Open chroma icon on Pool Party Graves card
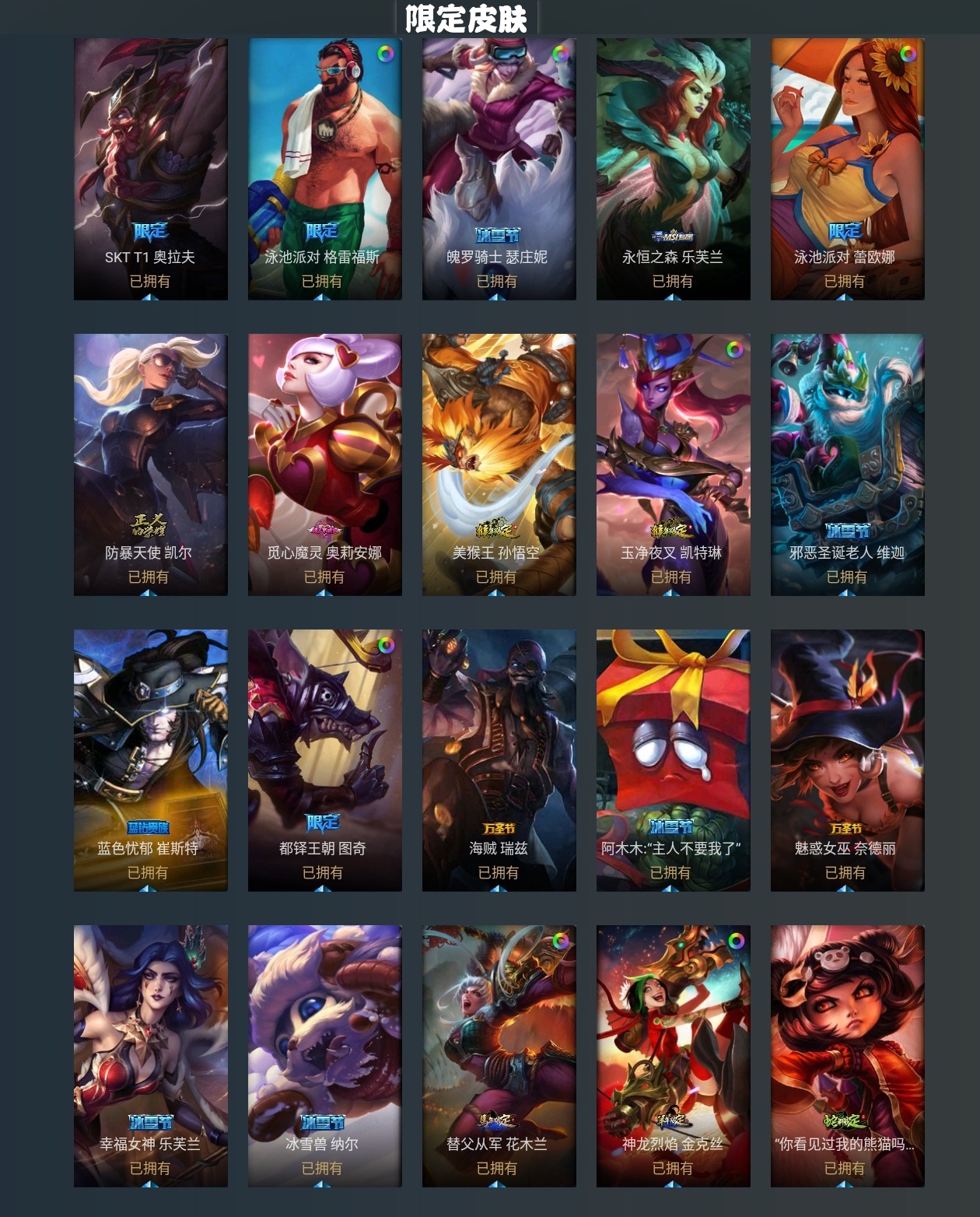The image size is (980, 1217). [x=385, y=54]
